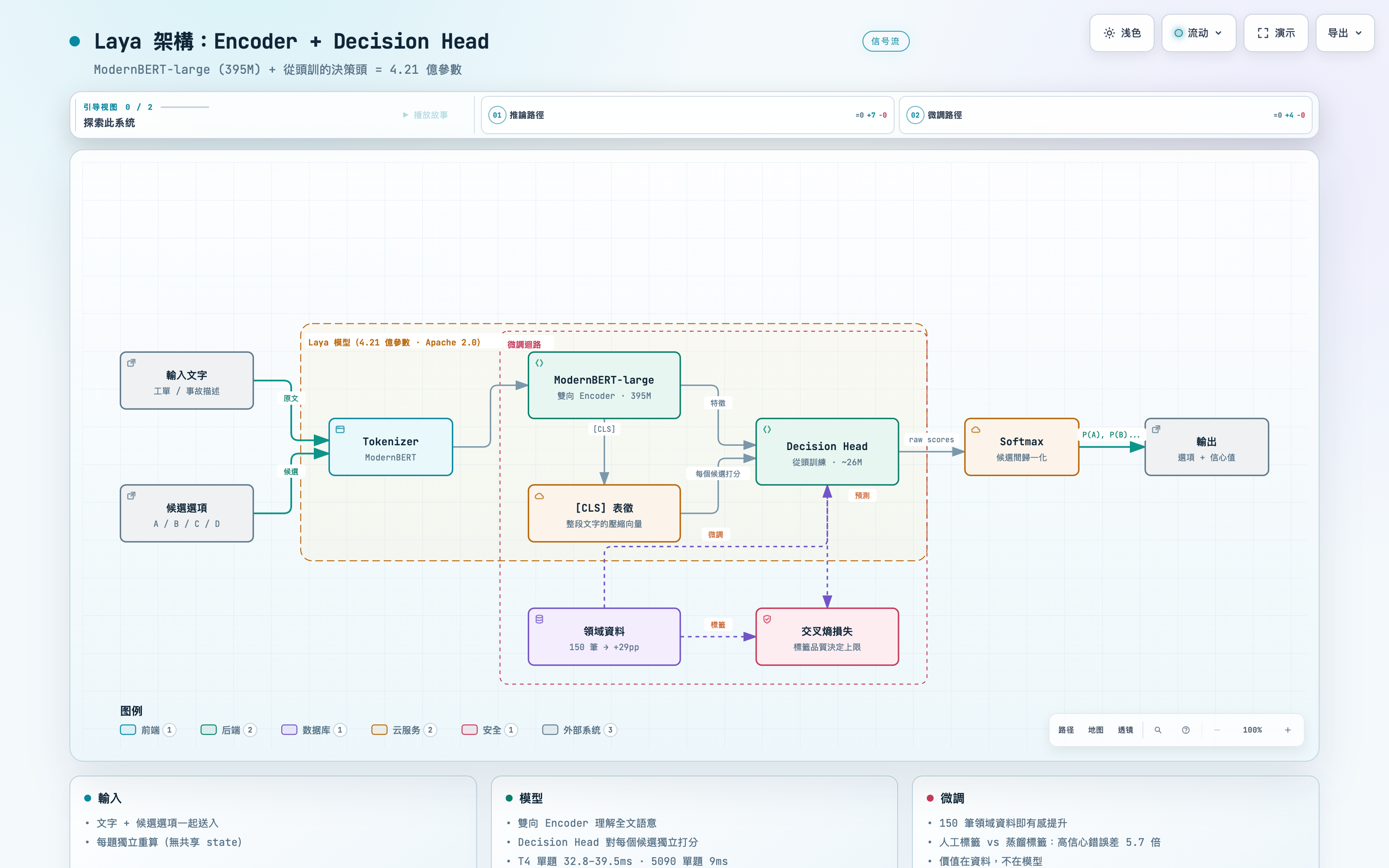Click the window icon on Tokenizer node
The width and height of the screenshot is (1389, 868).
tap(340, 429)
